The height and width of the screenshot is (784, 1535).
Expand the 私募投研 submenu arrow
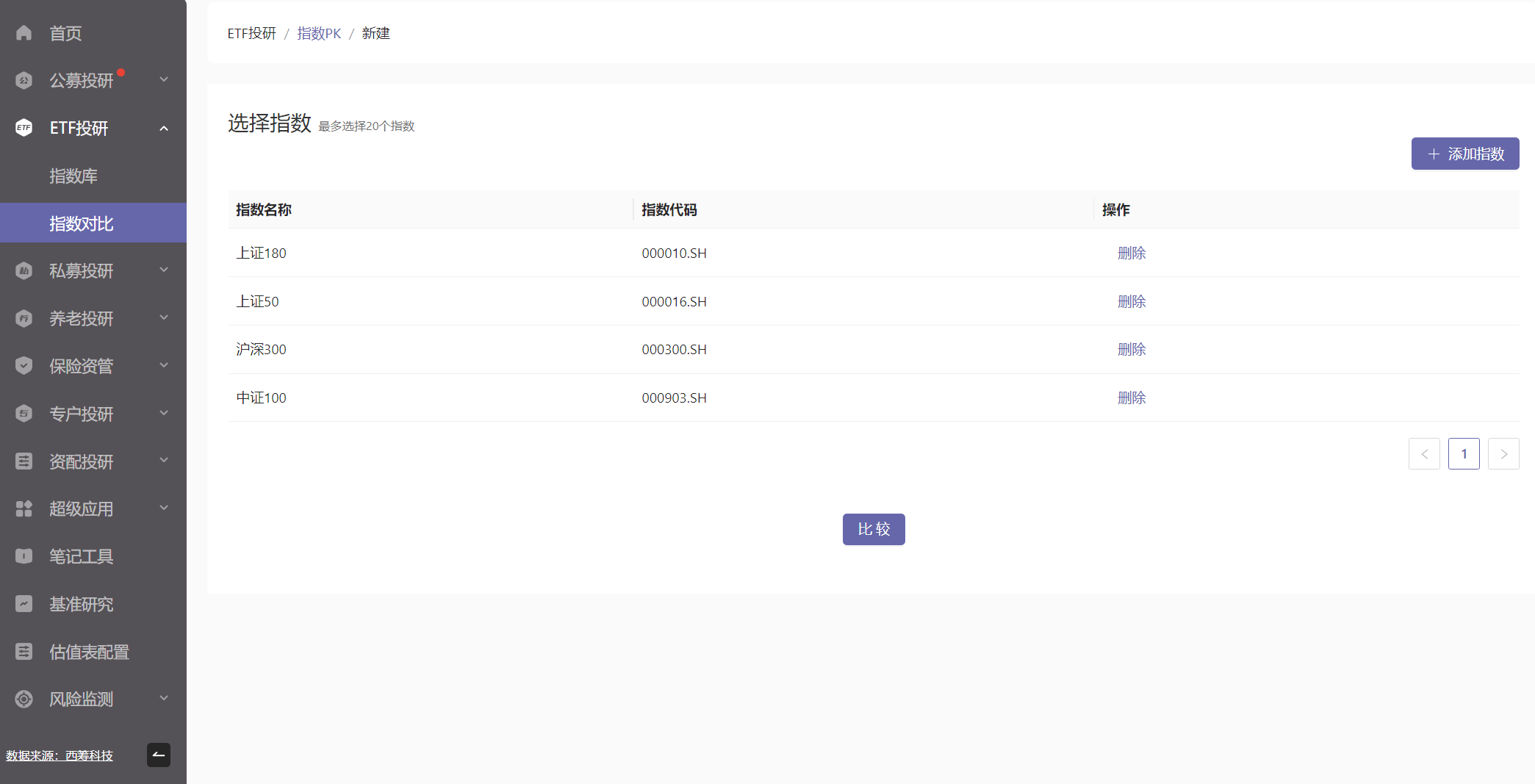[164, 270]
